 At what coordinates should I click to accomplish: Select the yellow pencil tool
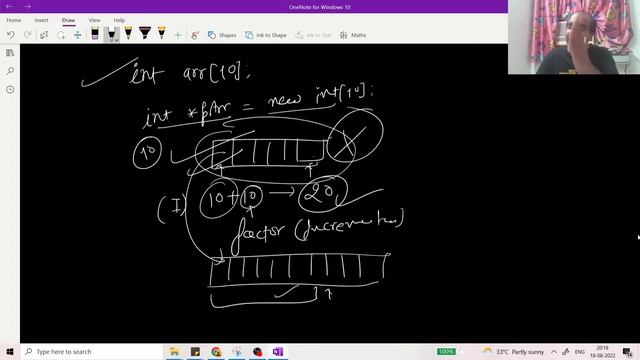click(x=162, y=33)
